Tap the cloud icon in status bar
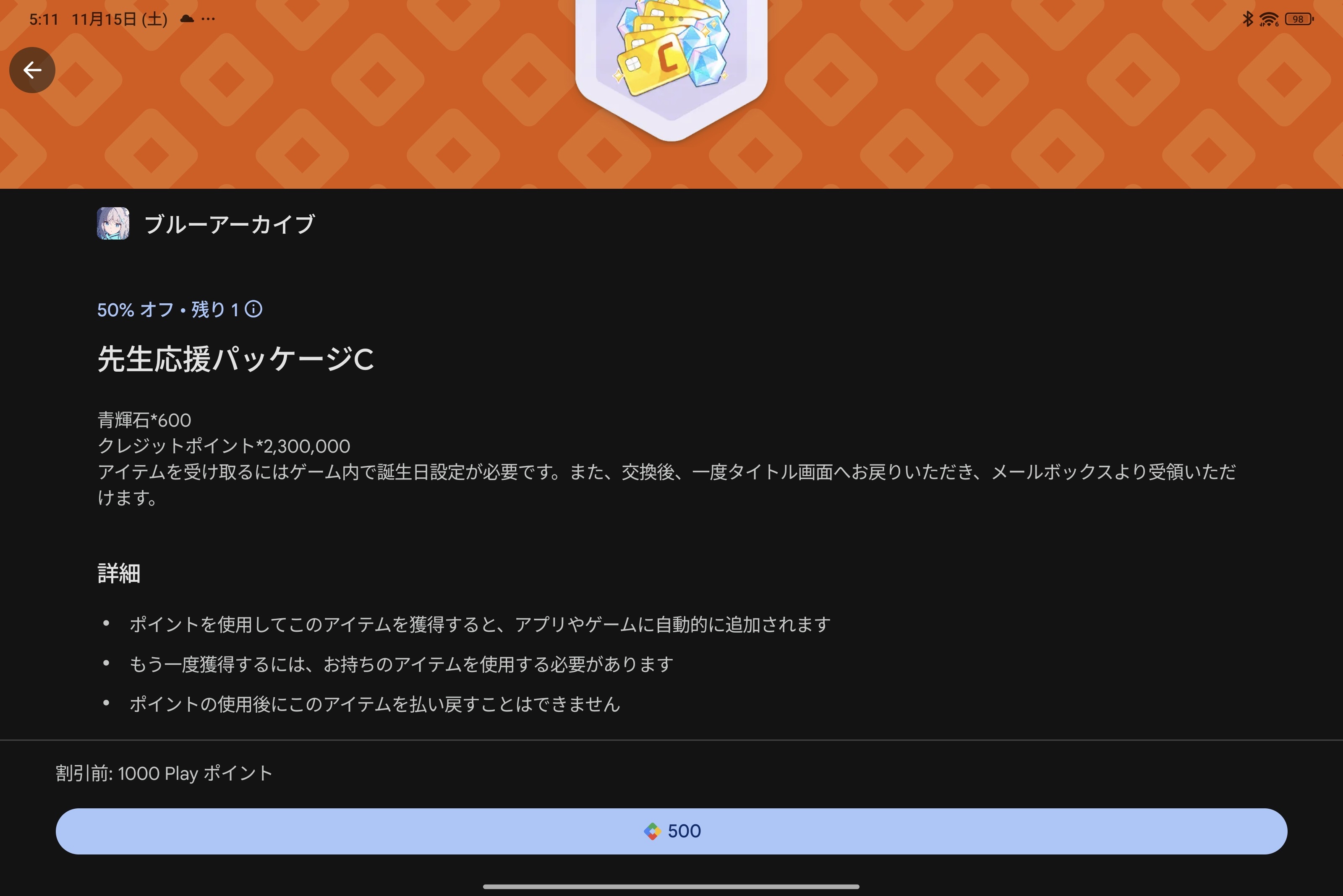This screenshot has width=1343, height=896. tap(187, 19)
